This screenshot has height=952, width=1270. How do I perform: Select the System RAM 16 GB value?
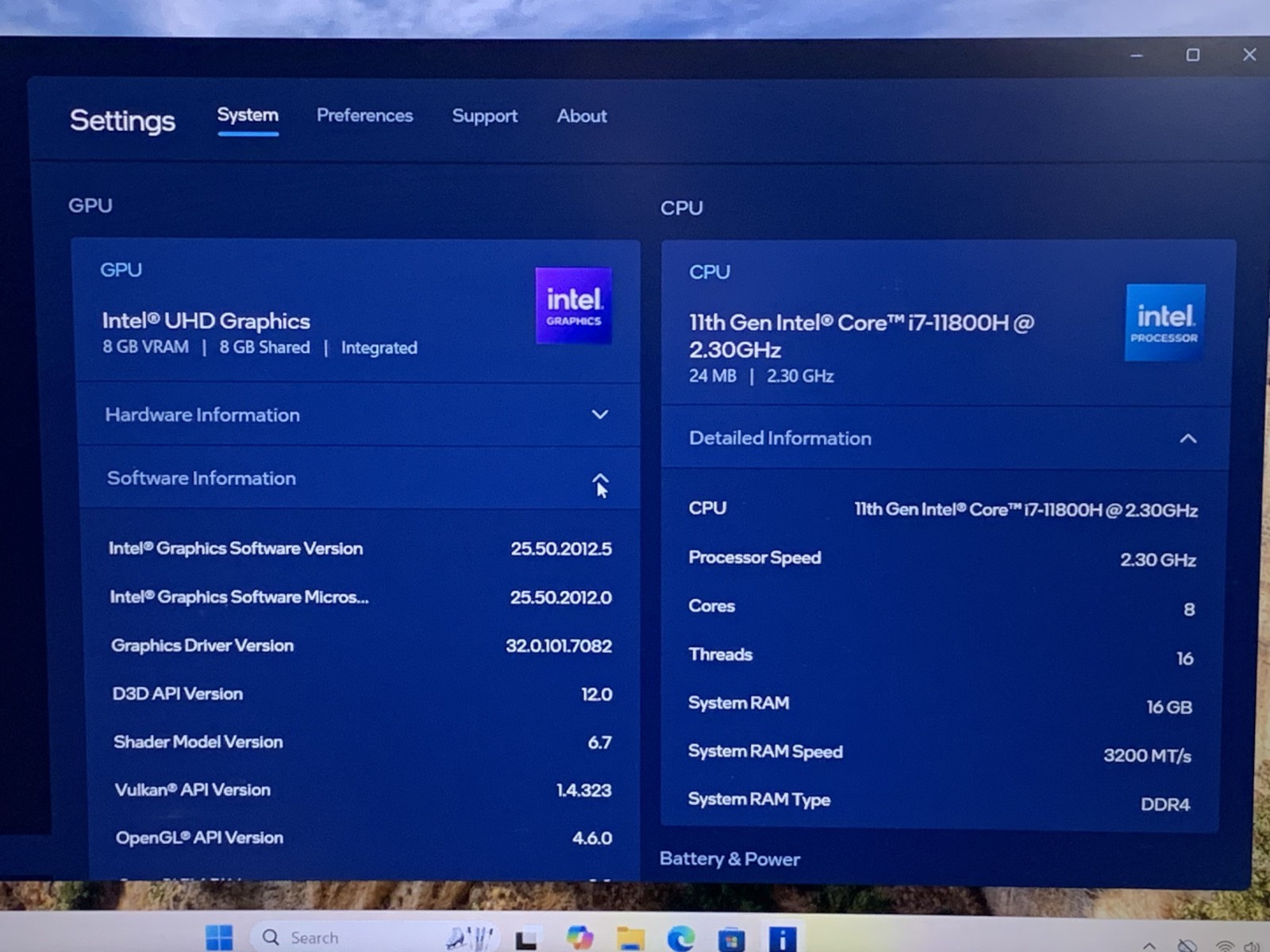(x=1169, y=707)
